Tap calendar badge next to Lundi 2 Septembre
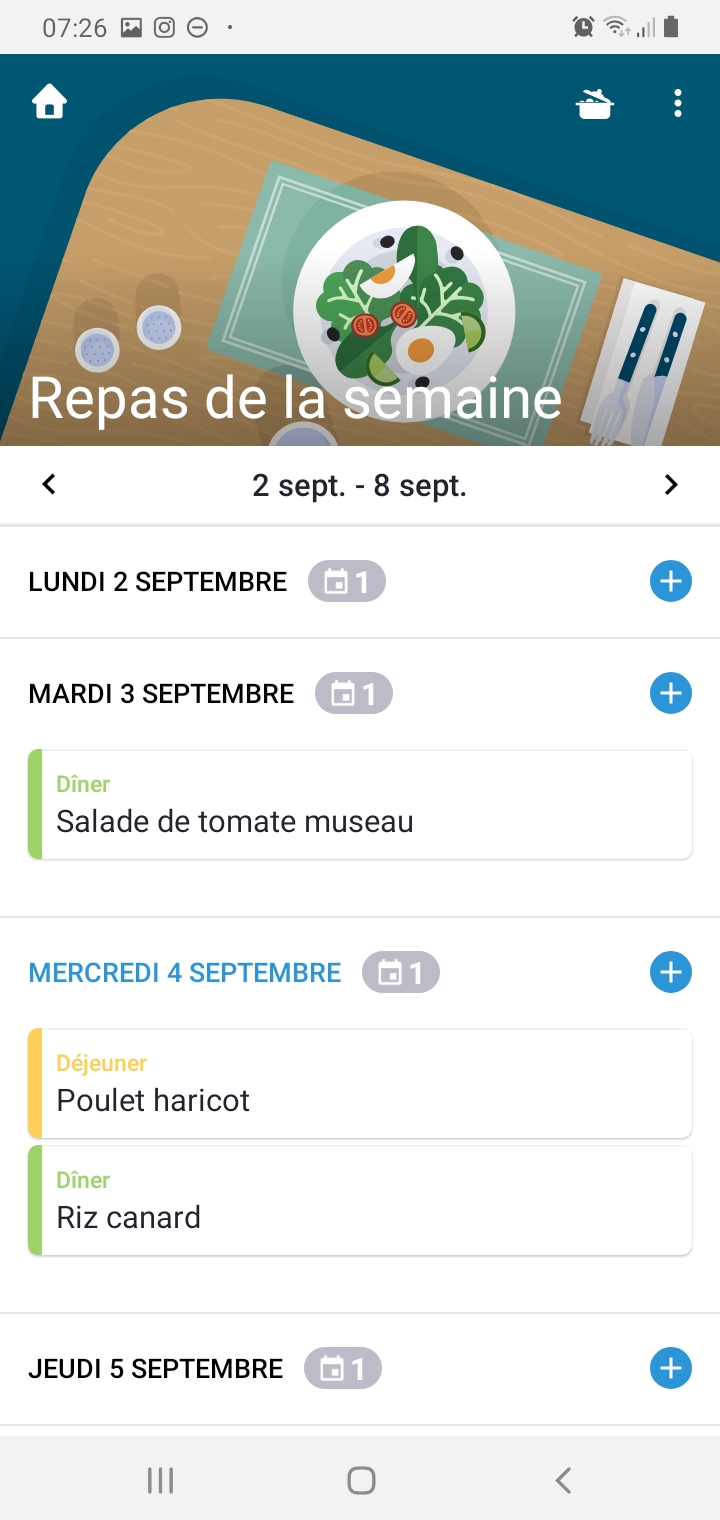 [346, 582]
